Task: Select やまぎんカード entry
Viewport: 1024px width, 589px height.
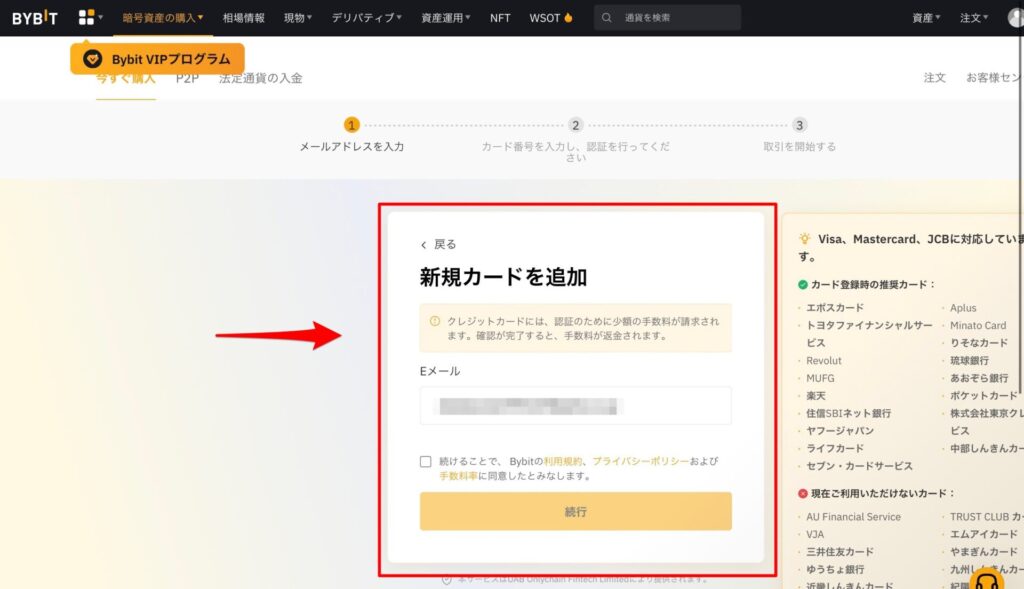Action: click(984, 552)
